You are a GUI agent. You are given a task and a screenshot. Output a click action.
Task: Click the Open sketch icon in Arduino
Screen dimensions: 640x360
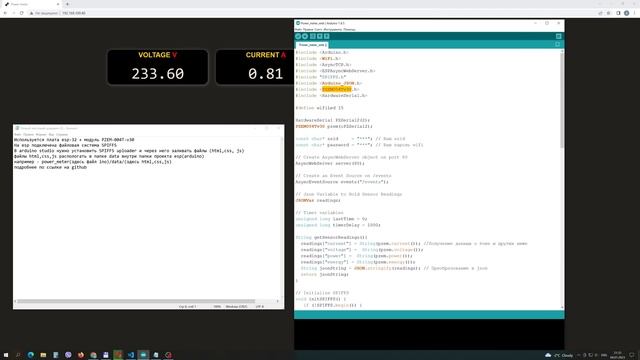pyautogui.click(x=320, y=36)
